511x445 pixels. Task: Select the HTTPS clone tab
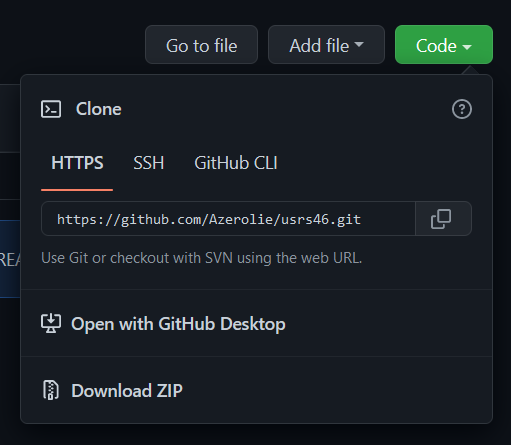tap(77, 163)
